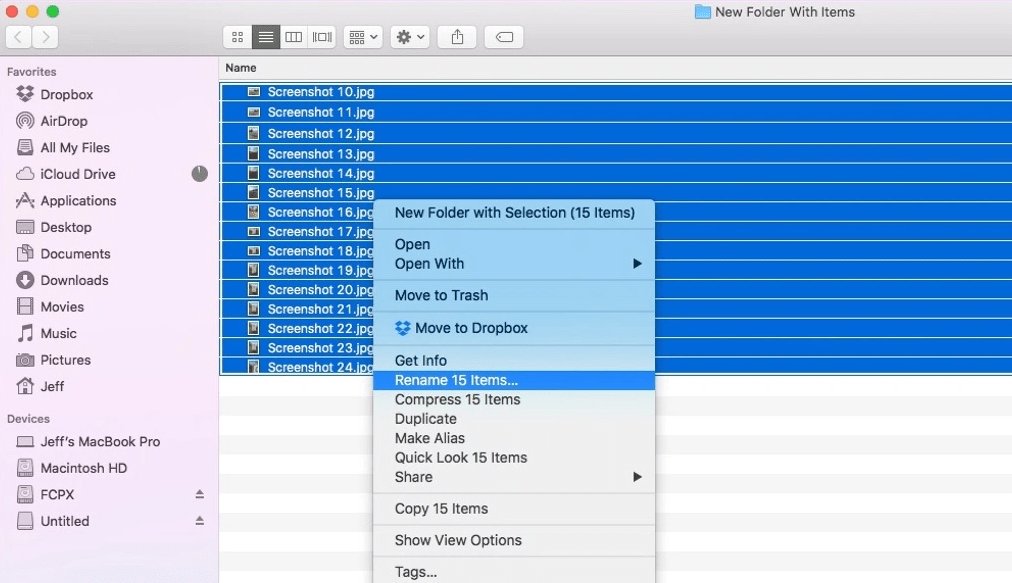Switch to Cover Flow view
This screenshot has height=583, width=1012.
[322, 37]
